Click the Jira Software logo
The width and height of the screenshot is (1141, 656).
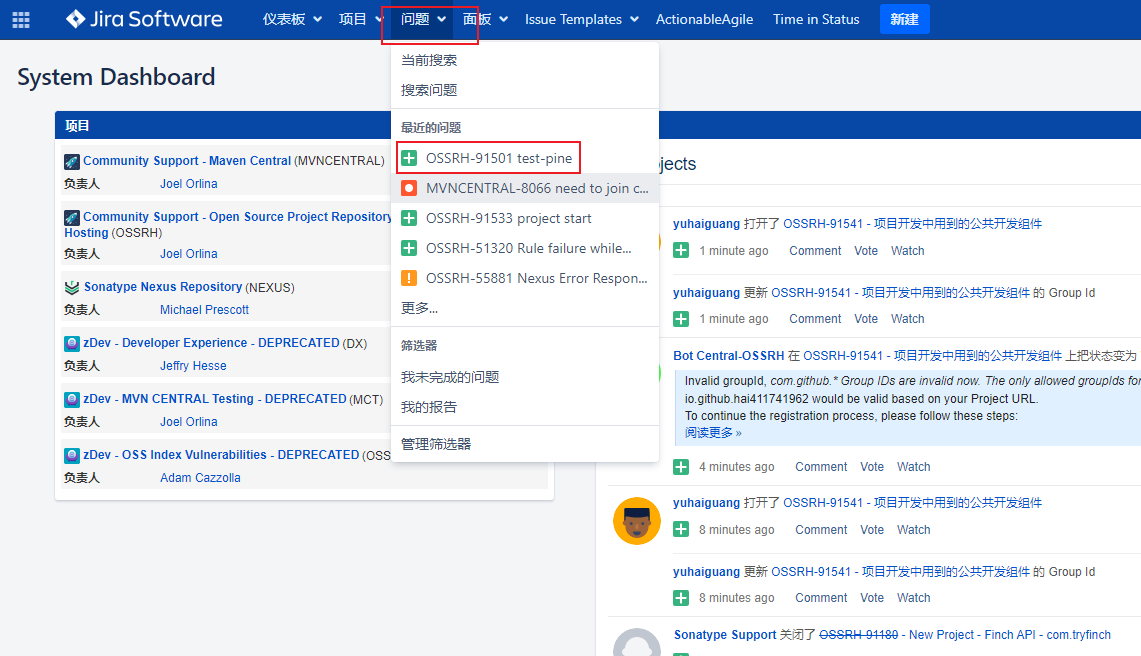pos(144,19)
